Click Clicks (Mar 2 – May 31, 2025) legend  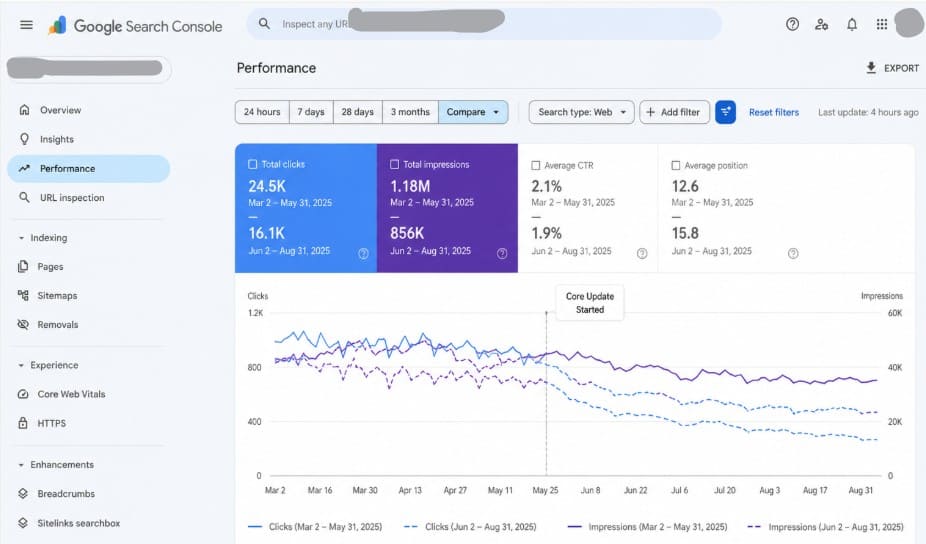click(315, 526)
